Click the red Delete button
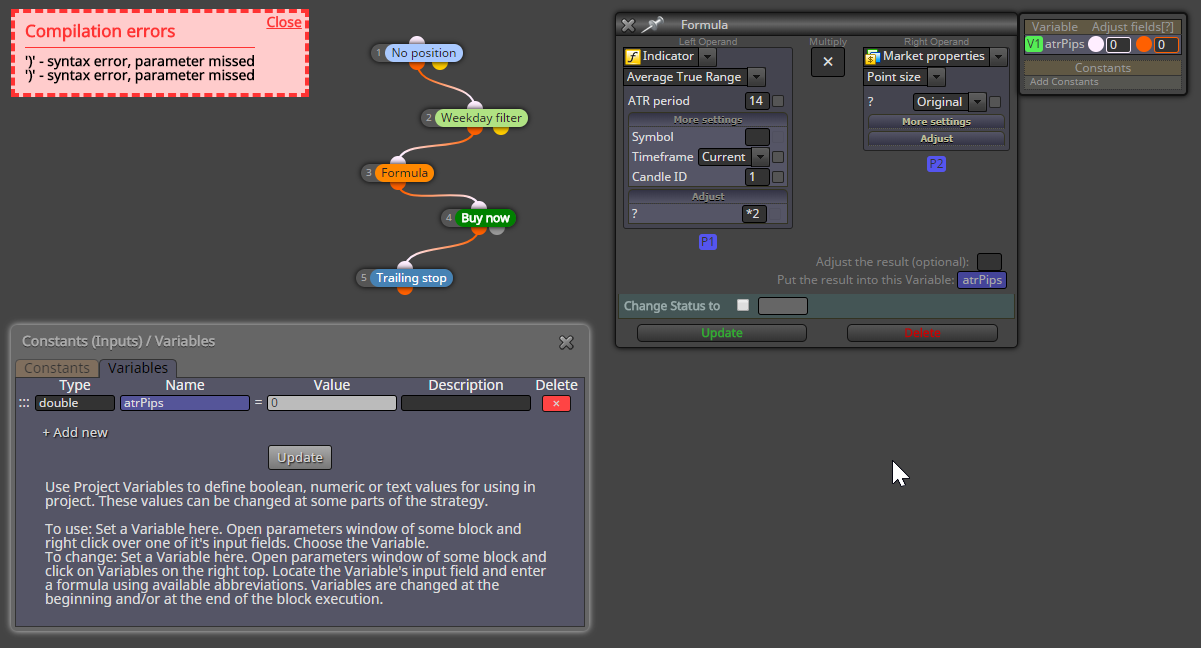Image resolution: width=1201 pixels, height=648 pixels. 922,333
